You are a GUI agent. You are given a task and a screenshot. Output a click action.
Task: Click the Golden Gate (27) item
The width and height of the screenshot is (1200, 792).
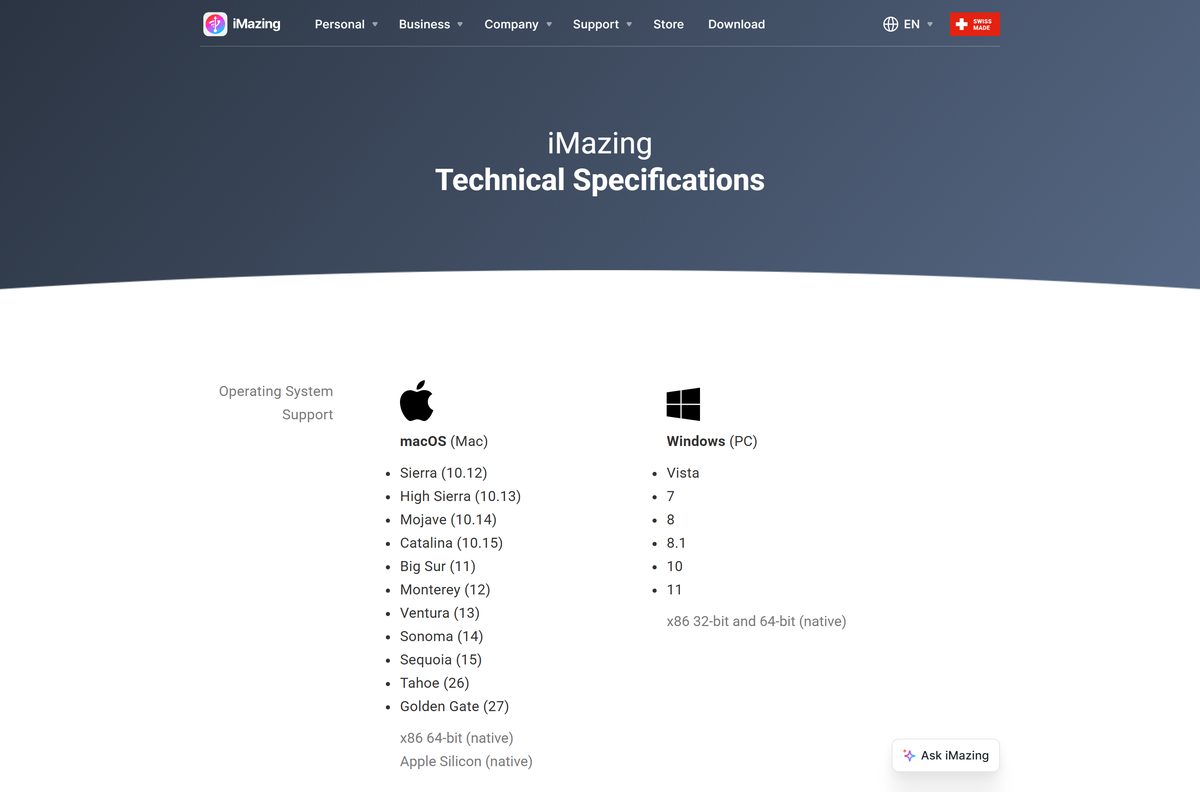[454, 706]
